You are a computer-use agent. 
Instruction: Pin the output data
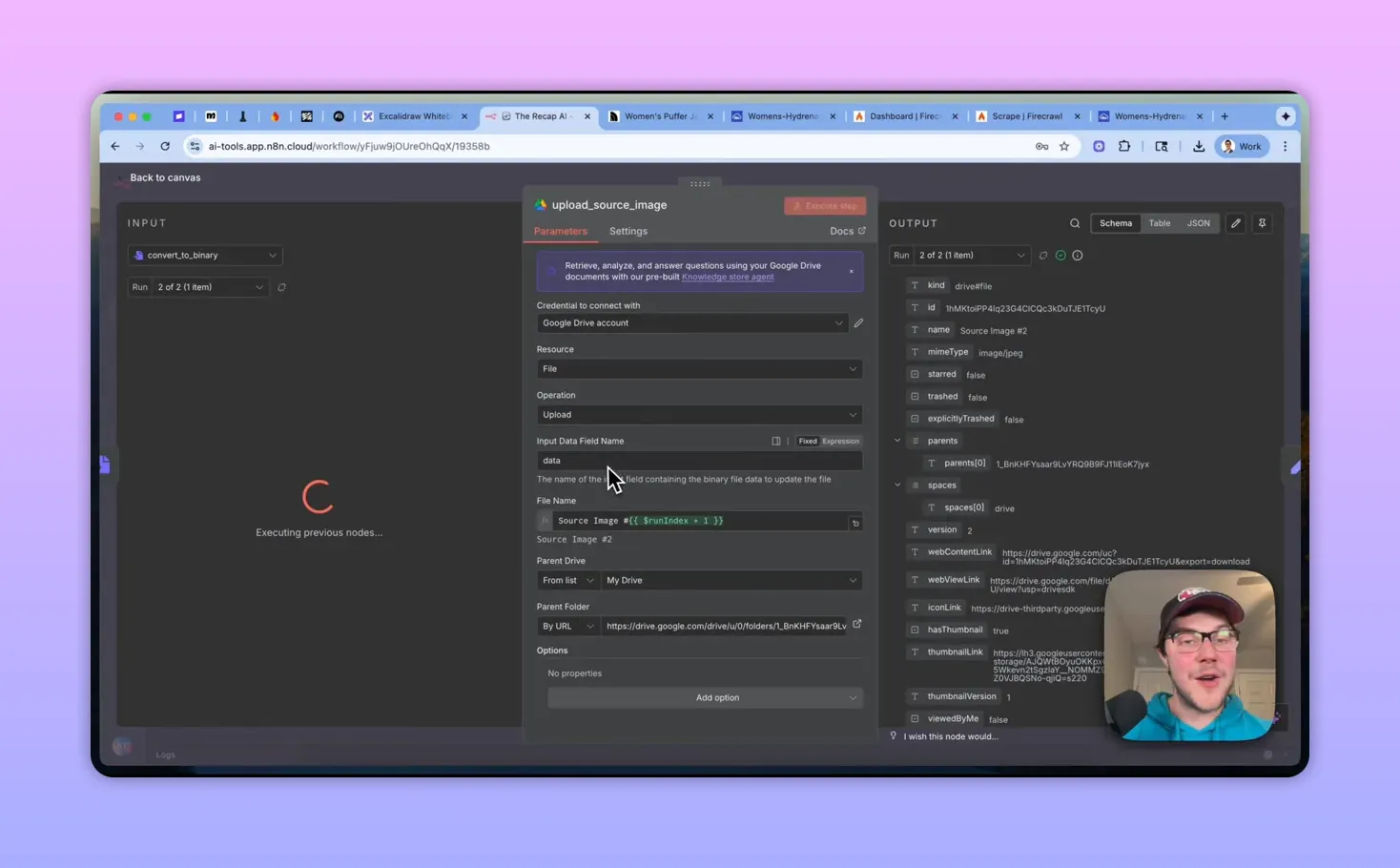1262,223
